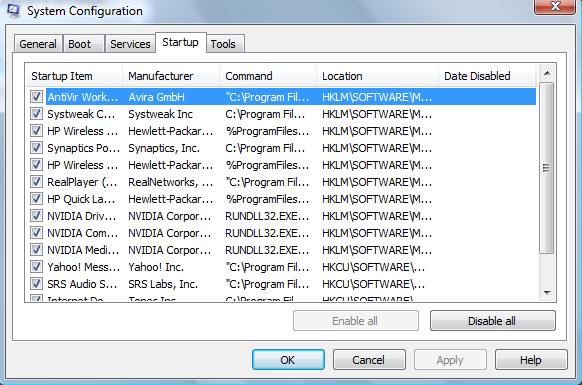The image size is (582, 385).
Task: Click the Cancel button
Action: click(x=369, y=360)
